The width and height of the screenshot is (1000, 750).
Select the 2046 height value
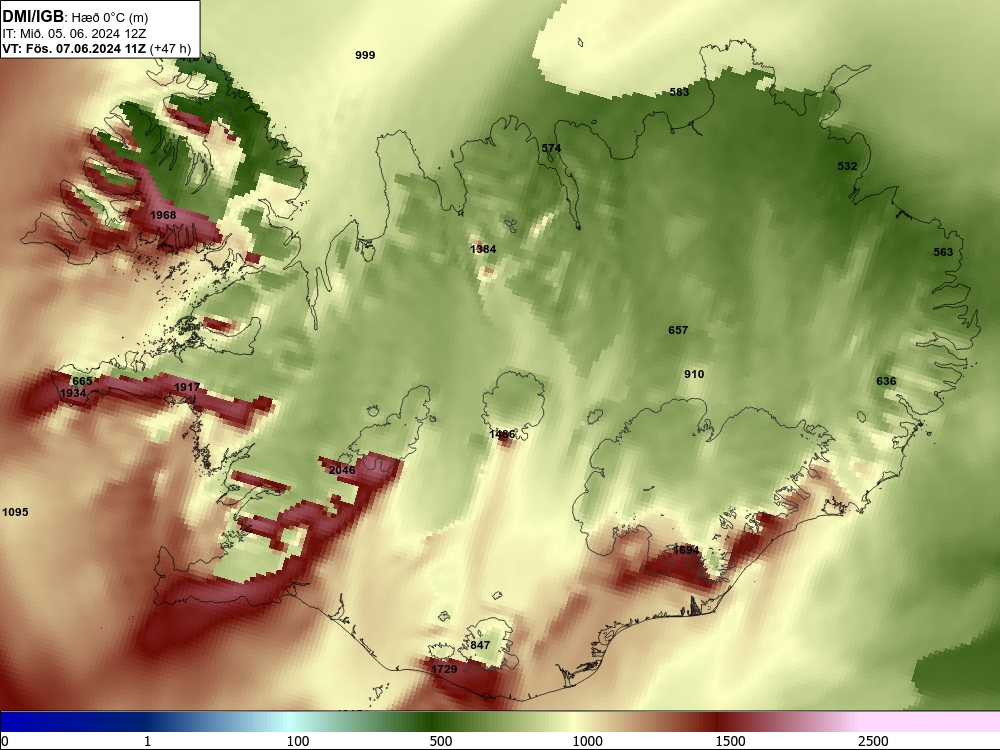pyautogui.click(x=342, y=470)
